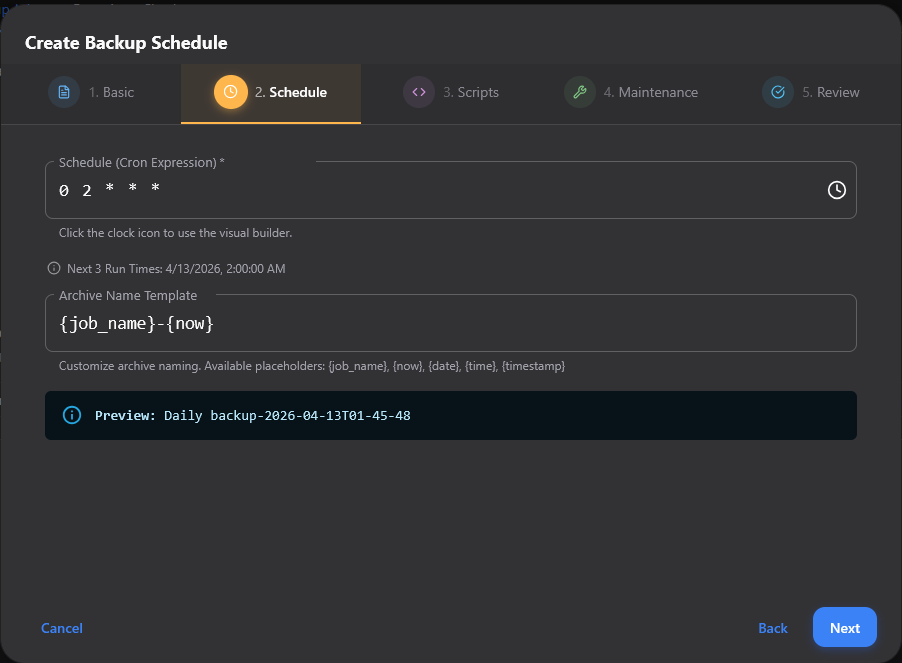This screenshot has width=902, height=663.
Task: Click the Next button
Action: coord(844,628)
